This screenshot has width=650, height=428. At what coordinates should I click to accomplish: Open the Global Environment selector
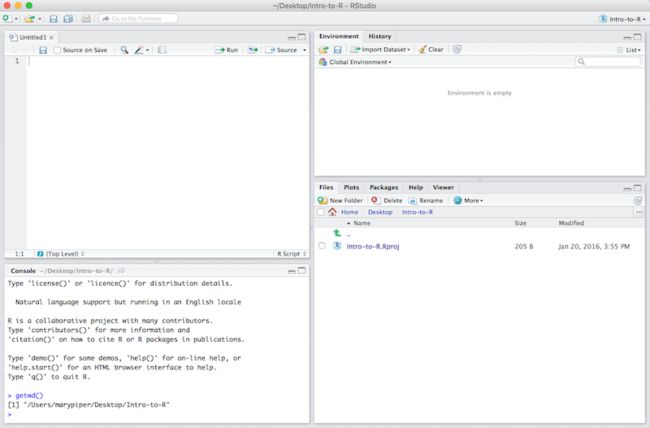point(355,62)
